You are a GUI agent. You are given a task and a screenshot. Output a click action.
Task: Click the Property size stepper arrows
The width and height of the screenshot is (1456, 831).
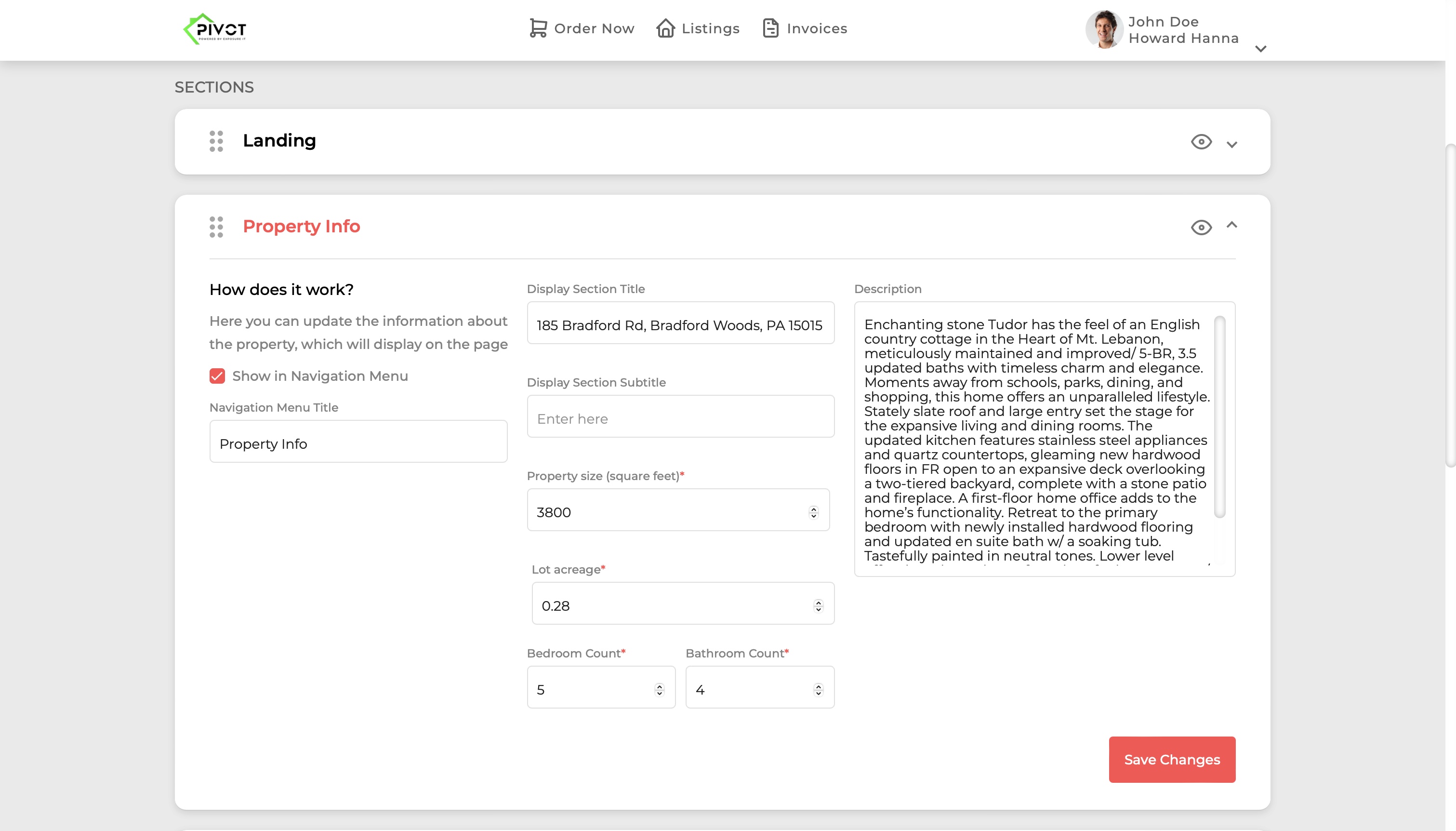click(813, 512)
